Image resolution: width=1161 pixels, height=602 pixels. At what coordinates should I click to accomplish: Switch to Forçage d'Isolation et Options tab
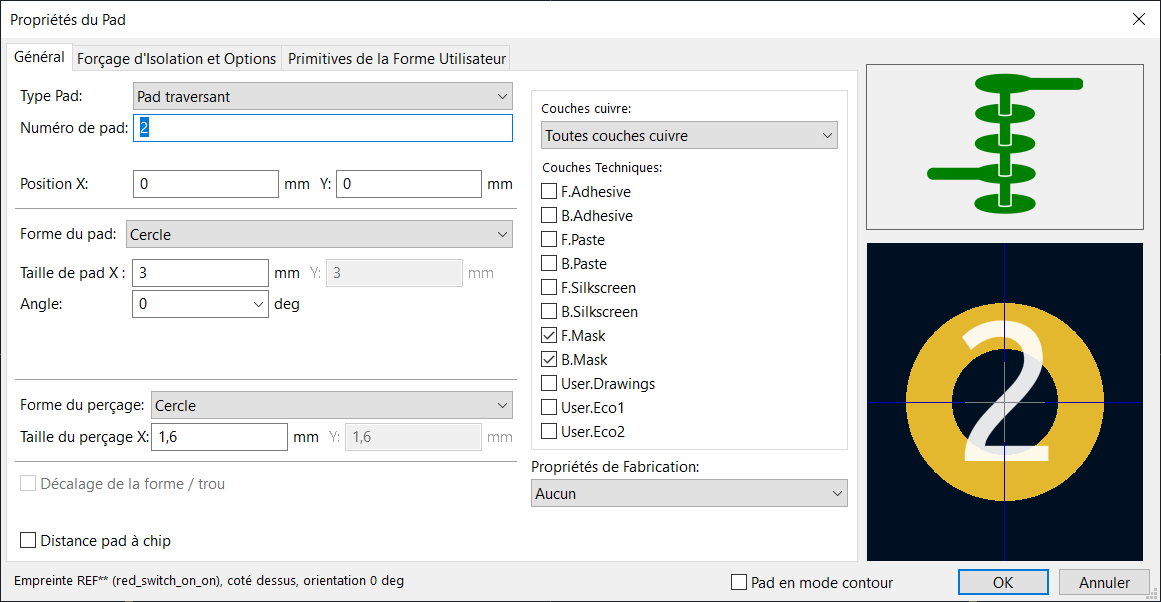coord(176,59)
